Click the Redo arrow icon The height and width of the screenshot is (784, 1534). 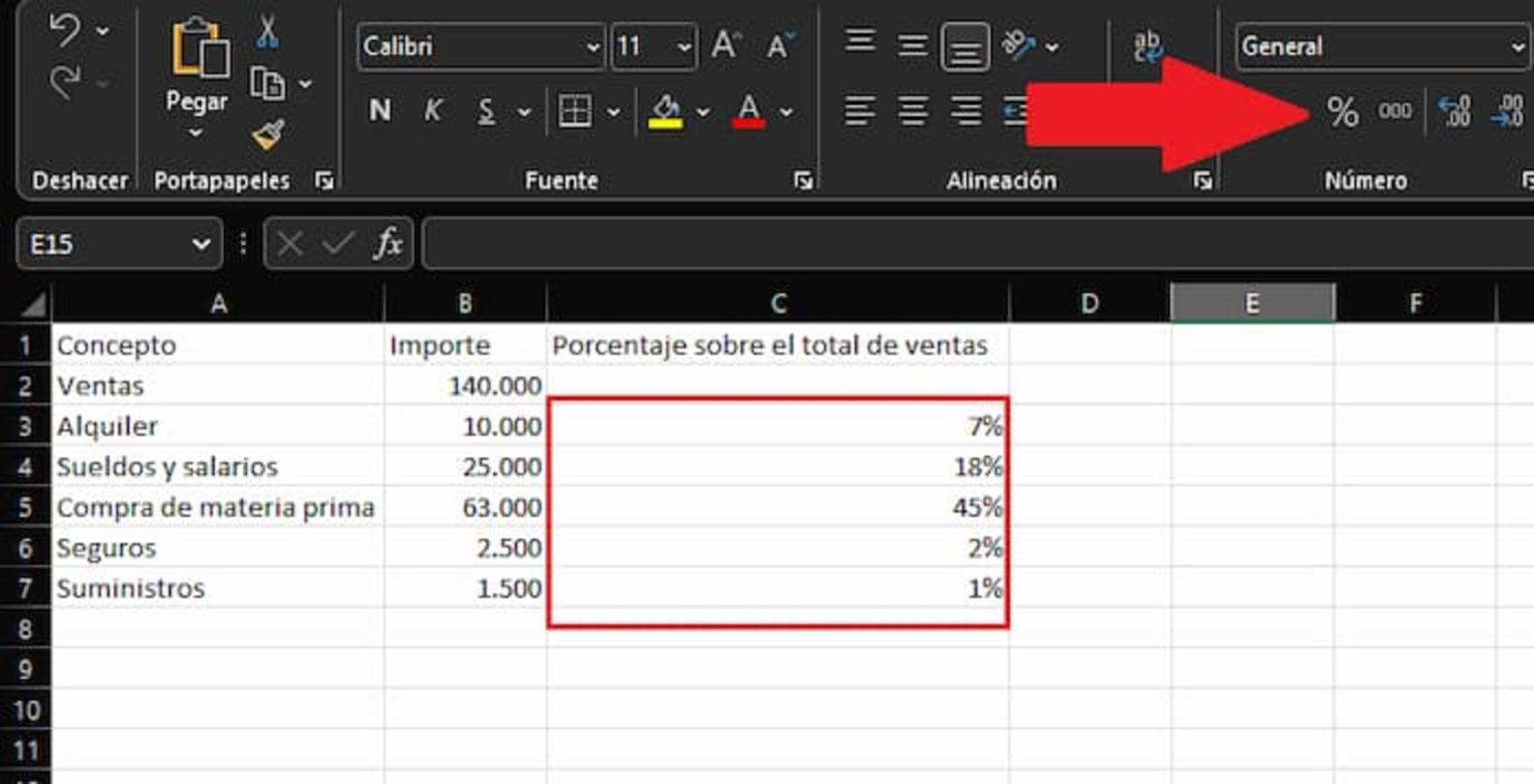pos(65,82)
